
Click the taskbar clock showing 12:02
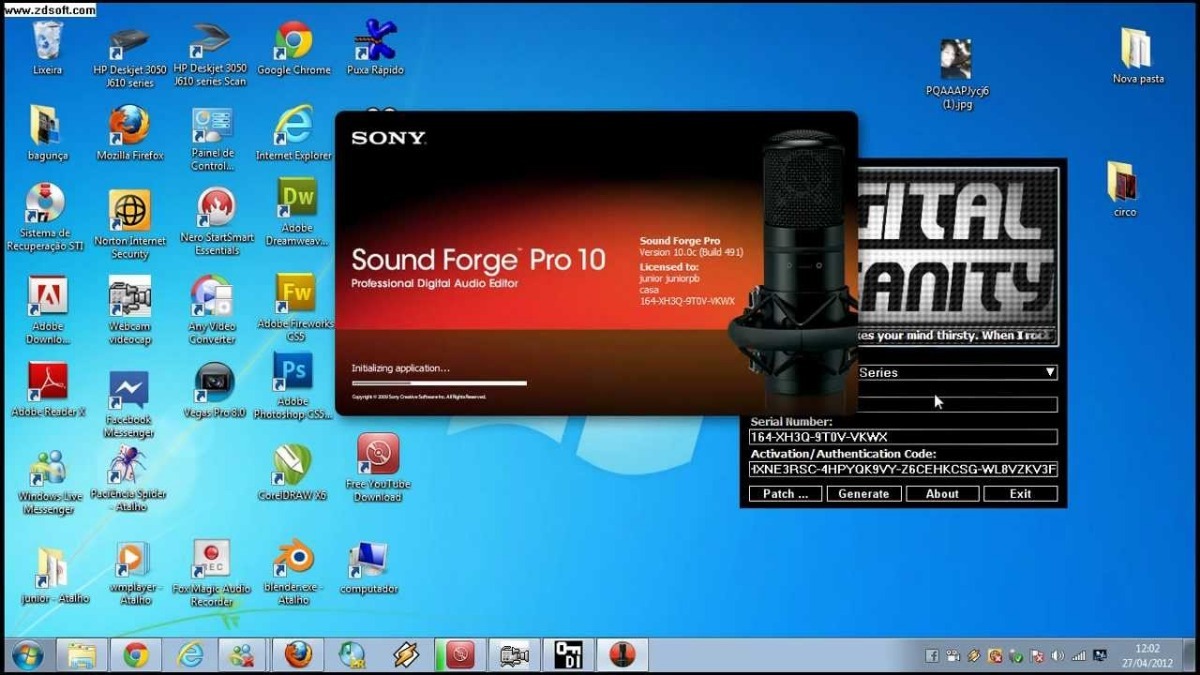[x=1149, y=656]
